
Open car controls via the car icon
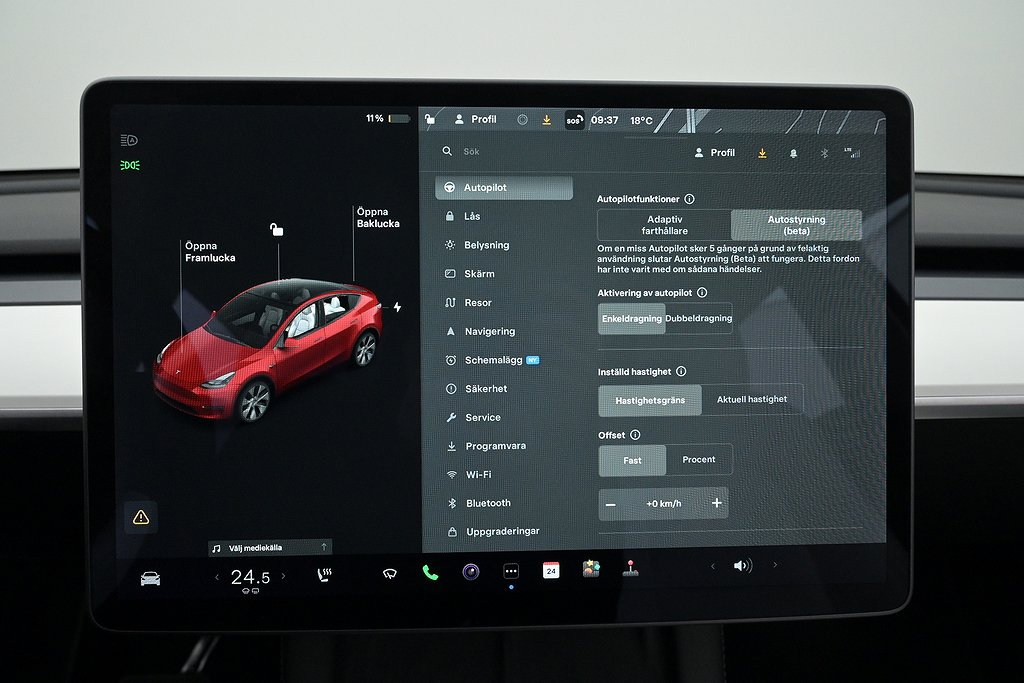pyautogui.click(x=150, y=579)
